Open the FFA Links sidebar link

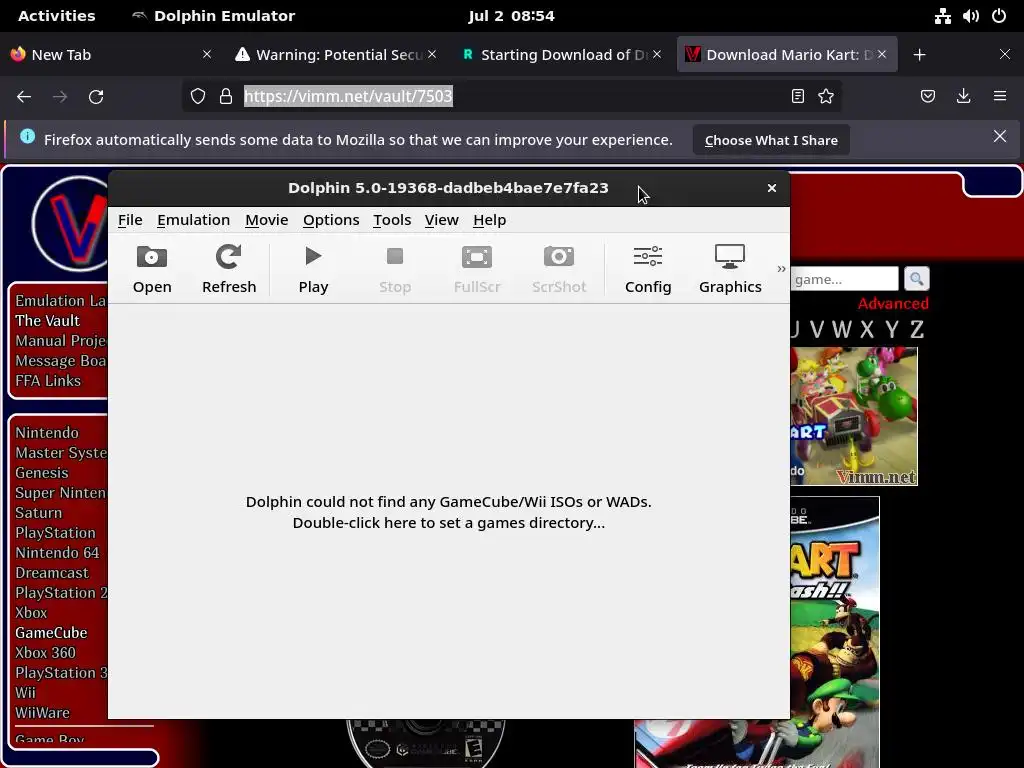click(48, 381)
